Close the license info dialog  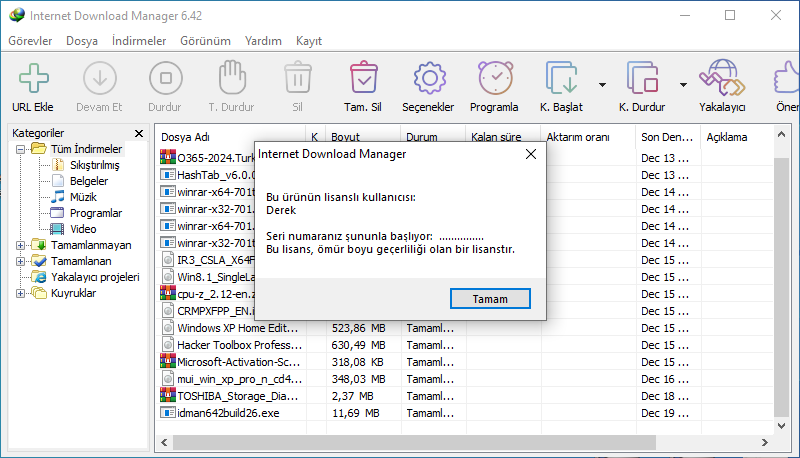tap(531, 154)
